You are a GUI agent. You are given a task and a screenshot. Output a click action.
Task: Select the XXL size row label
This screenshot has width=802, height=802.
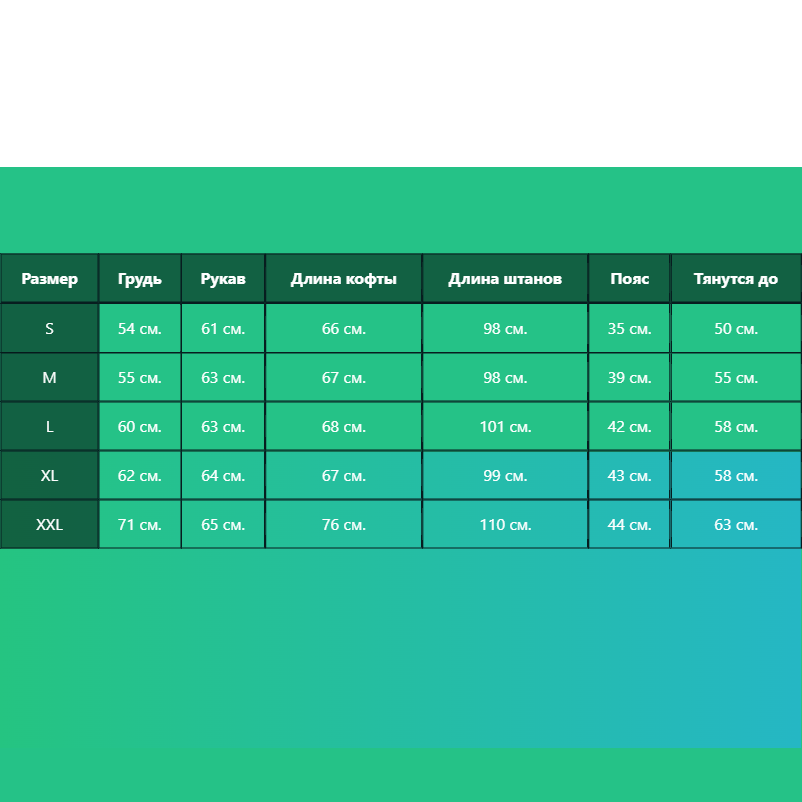pyautogui.click(x=49, y=525)
